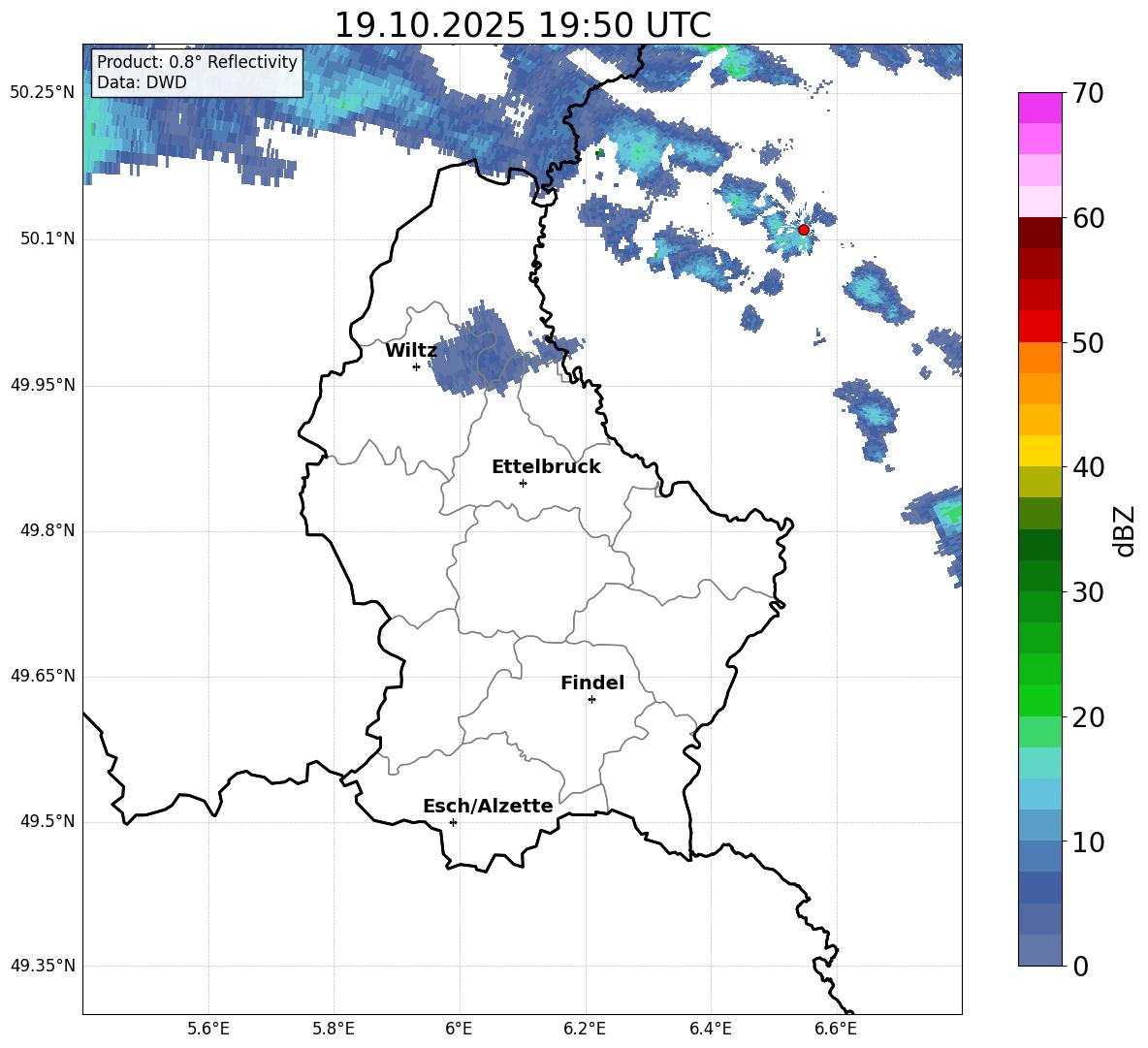Click the cross marker below Findel
Screen dimensions: 1148x1048
pyautogui.click(x=591, y=700)
